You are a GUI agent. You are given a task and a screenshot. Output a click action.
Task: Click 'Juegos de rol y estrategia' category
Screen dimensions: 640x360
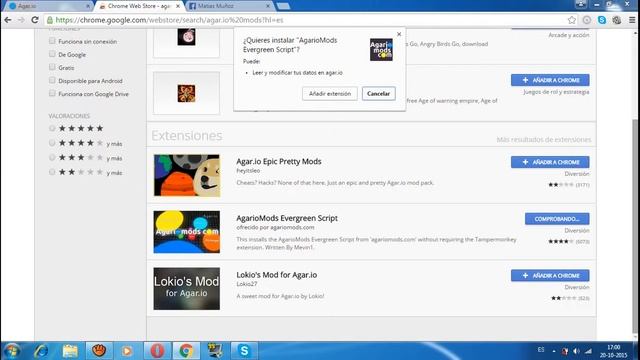click(556, 92)
